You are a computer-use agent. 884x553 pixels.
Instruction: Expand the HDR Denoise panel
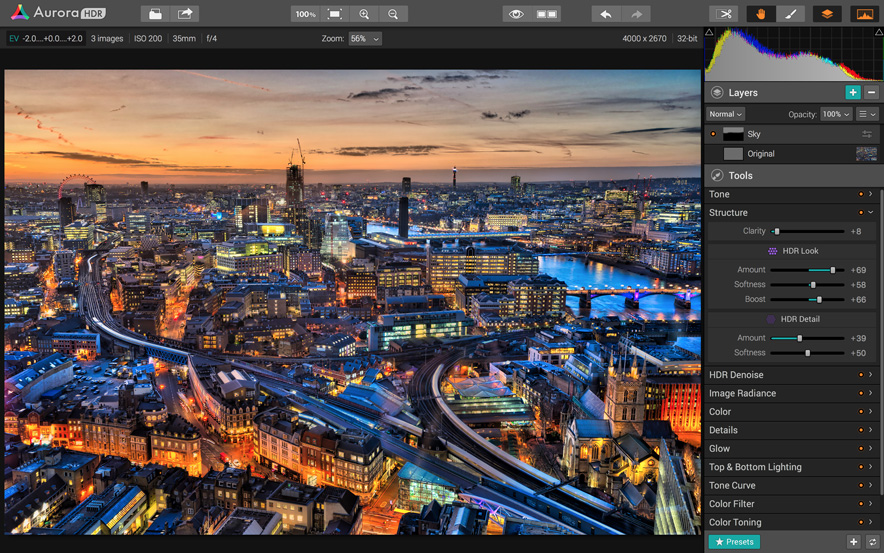tap(736, 375)
